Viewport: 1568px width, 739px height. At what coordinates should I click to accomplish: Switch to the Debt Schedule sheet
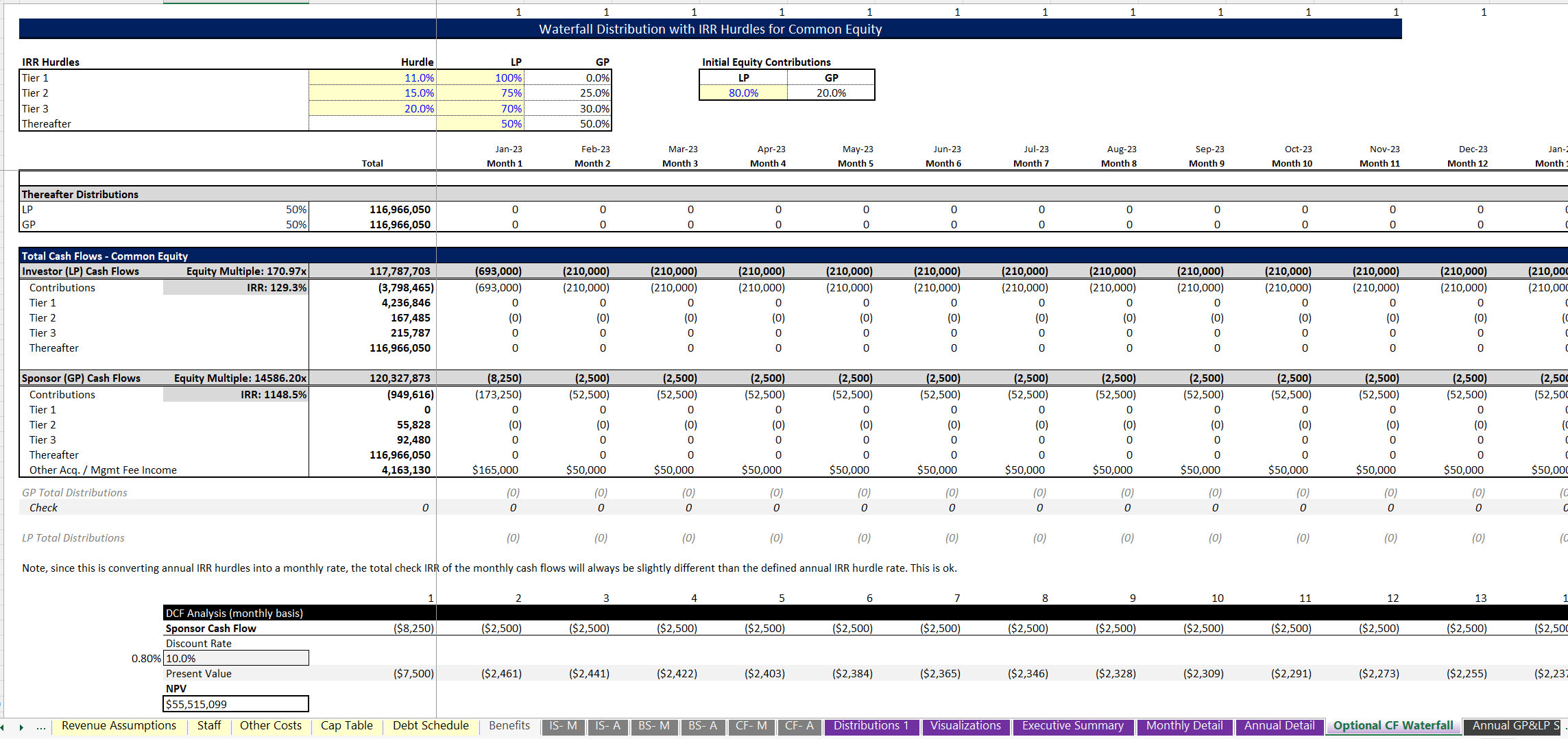(430, 726)
